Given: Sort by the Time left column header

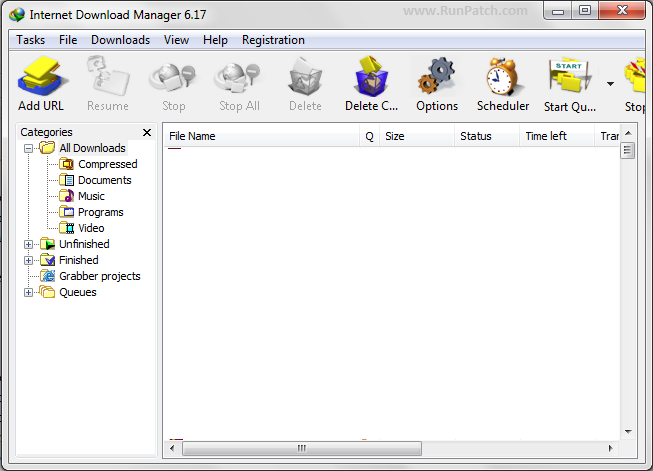Looking at the screenshot, I should 557,136.
